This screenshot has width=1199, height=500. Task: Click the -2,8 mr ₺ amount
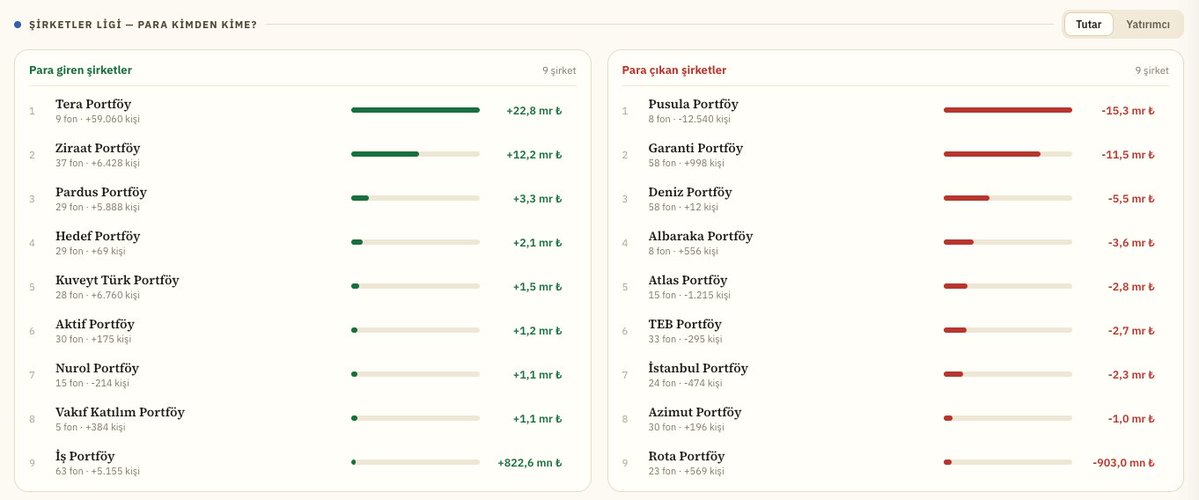click(x=1131, y=287)
